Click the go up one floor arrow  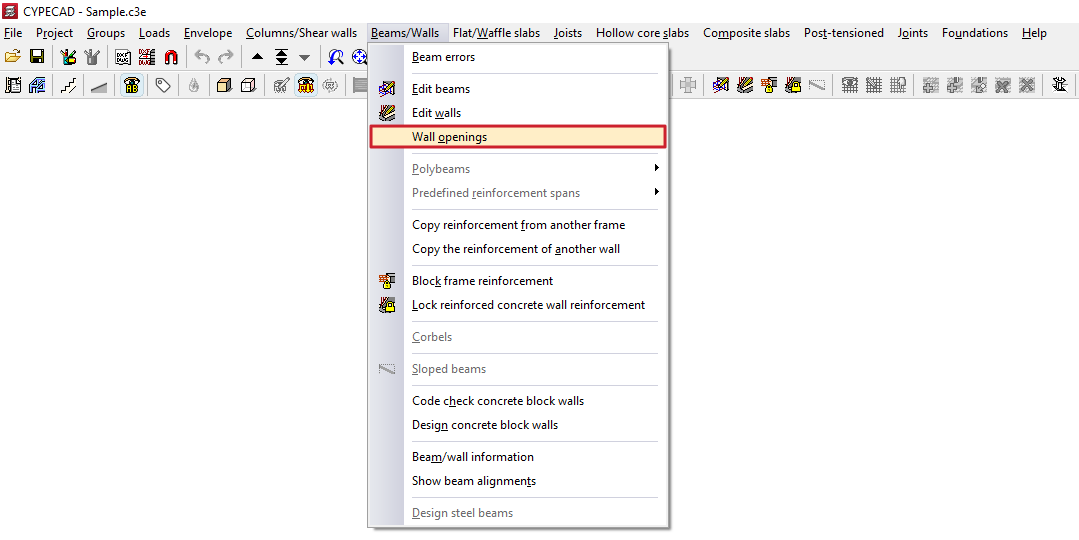[x=257, y=57]
